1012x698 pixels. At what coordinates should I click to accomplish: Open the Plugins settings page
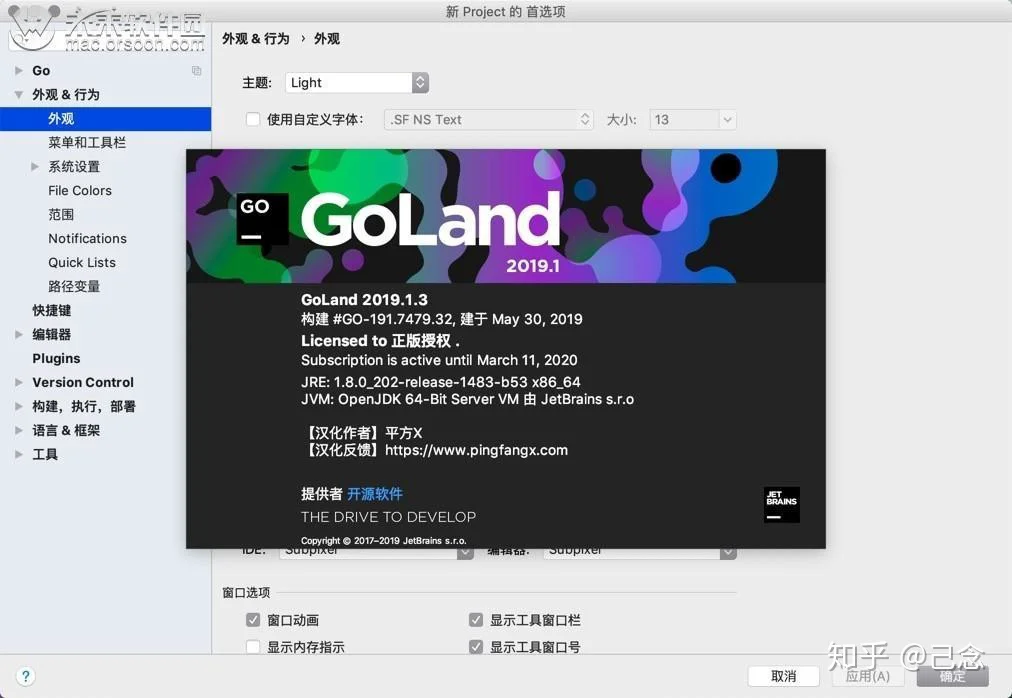[x=56, y=358]
